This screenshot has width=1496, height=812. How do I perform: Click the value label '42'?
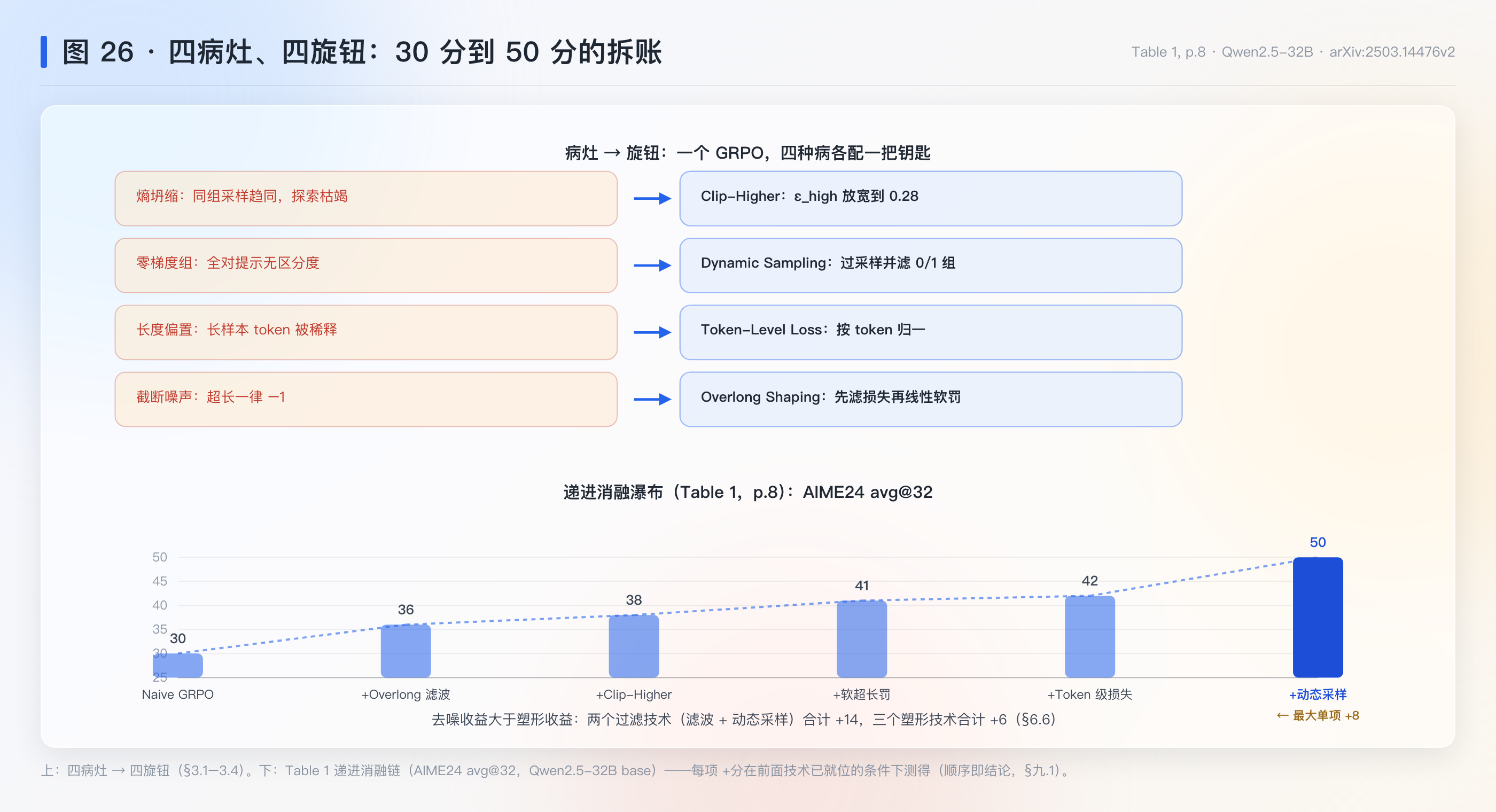coord(1089,581)
